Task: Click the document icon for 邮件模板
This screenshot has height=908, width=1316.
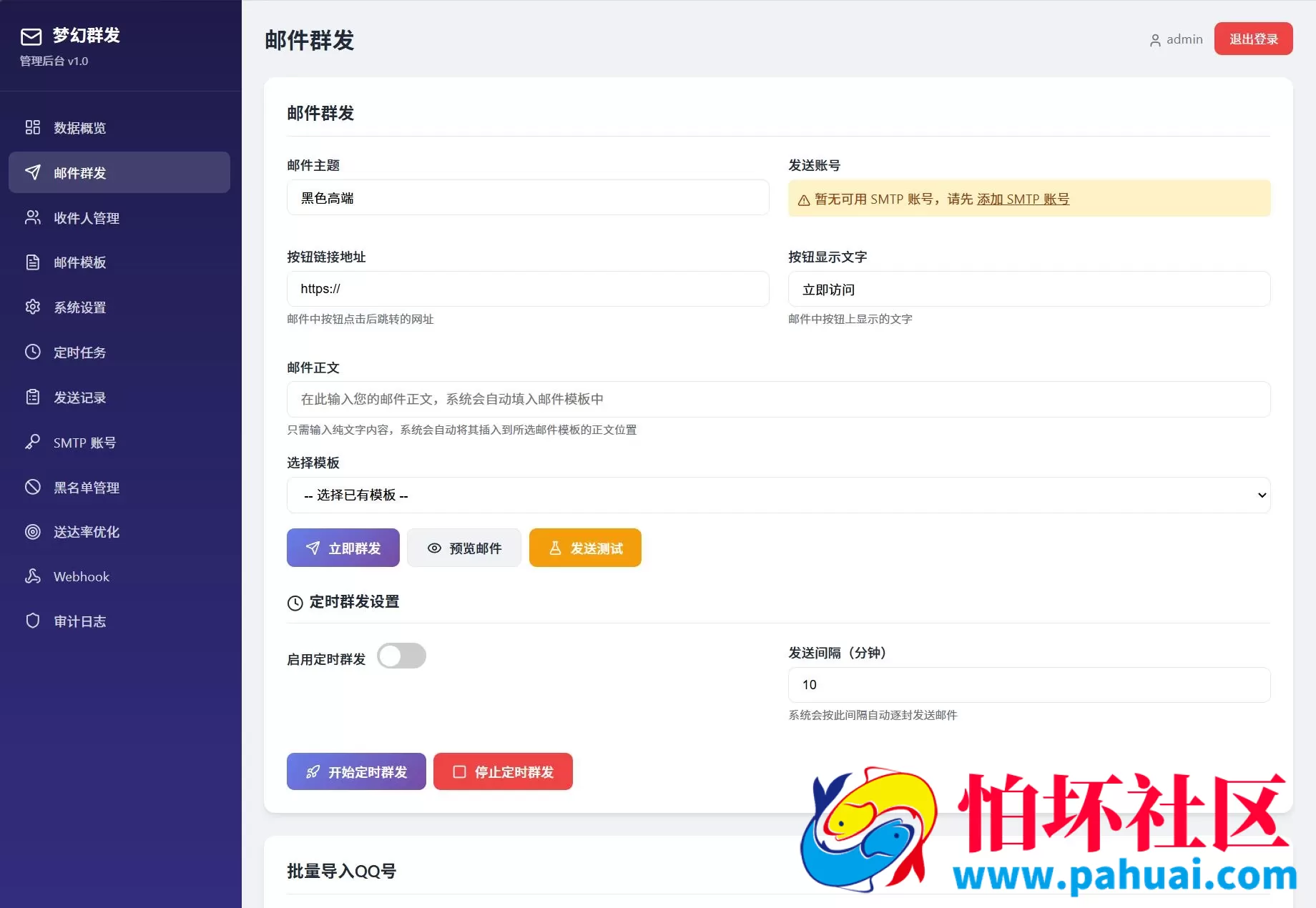Action: (33, 262)
